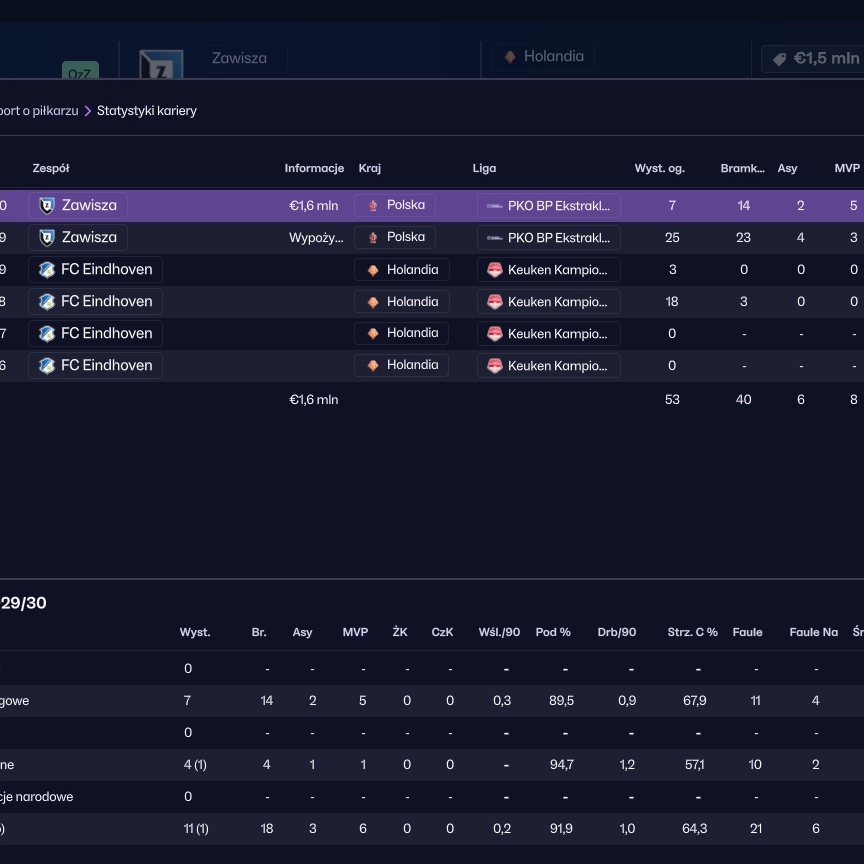Click the Keuken Kampioen logo in the 18-appearances row
This screenshot has width=864, height=864.
coord(495,302)
